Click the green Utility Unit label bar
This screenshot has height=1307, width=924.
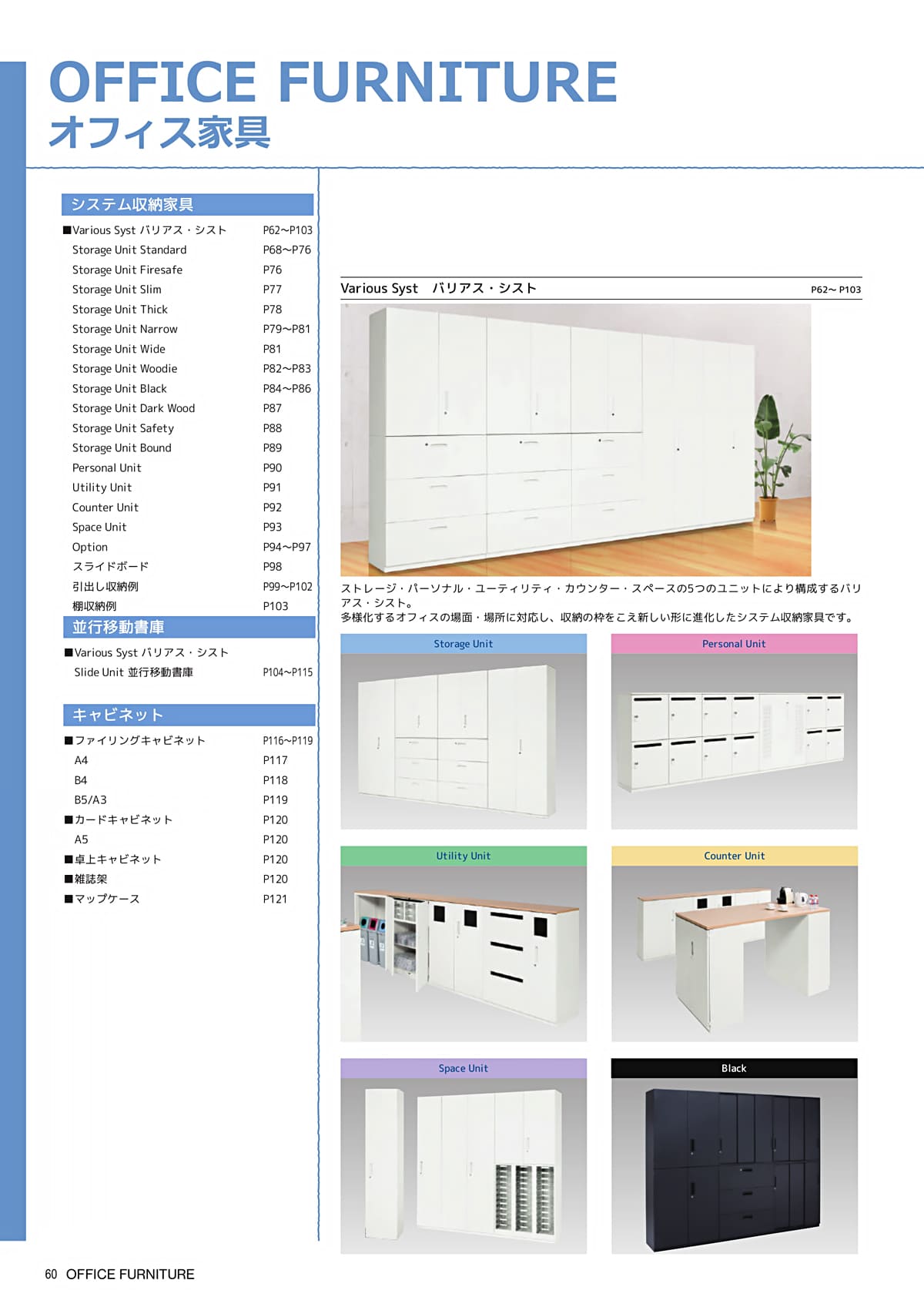463,856
